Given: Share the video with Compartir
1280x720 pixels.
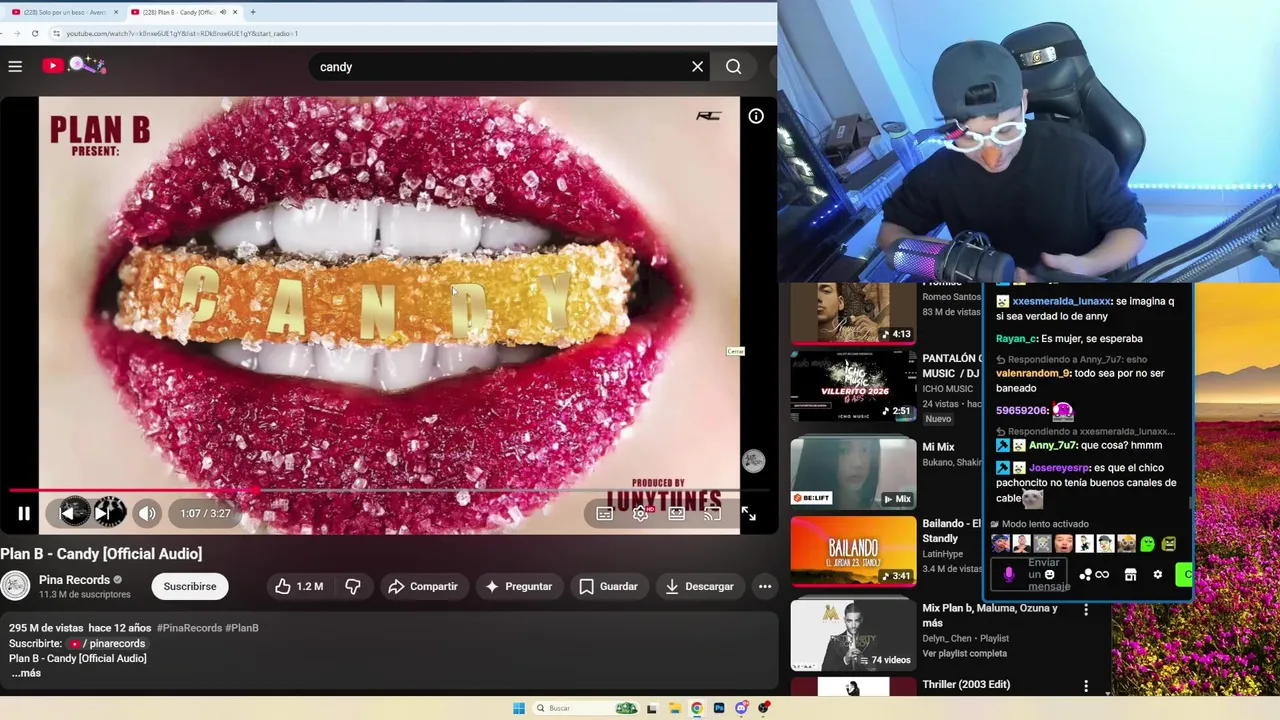Looking at the screenshot, I should tap(423, 586).
